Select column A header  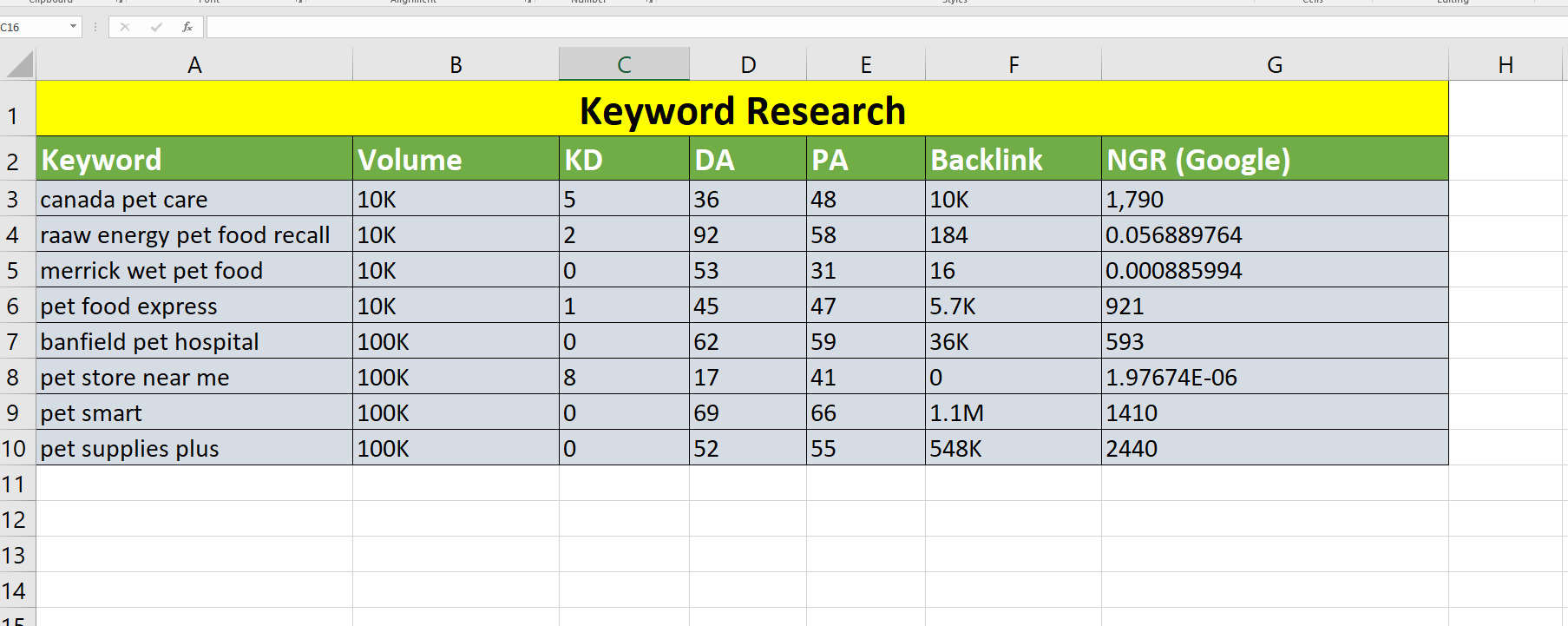(194, 64)
